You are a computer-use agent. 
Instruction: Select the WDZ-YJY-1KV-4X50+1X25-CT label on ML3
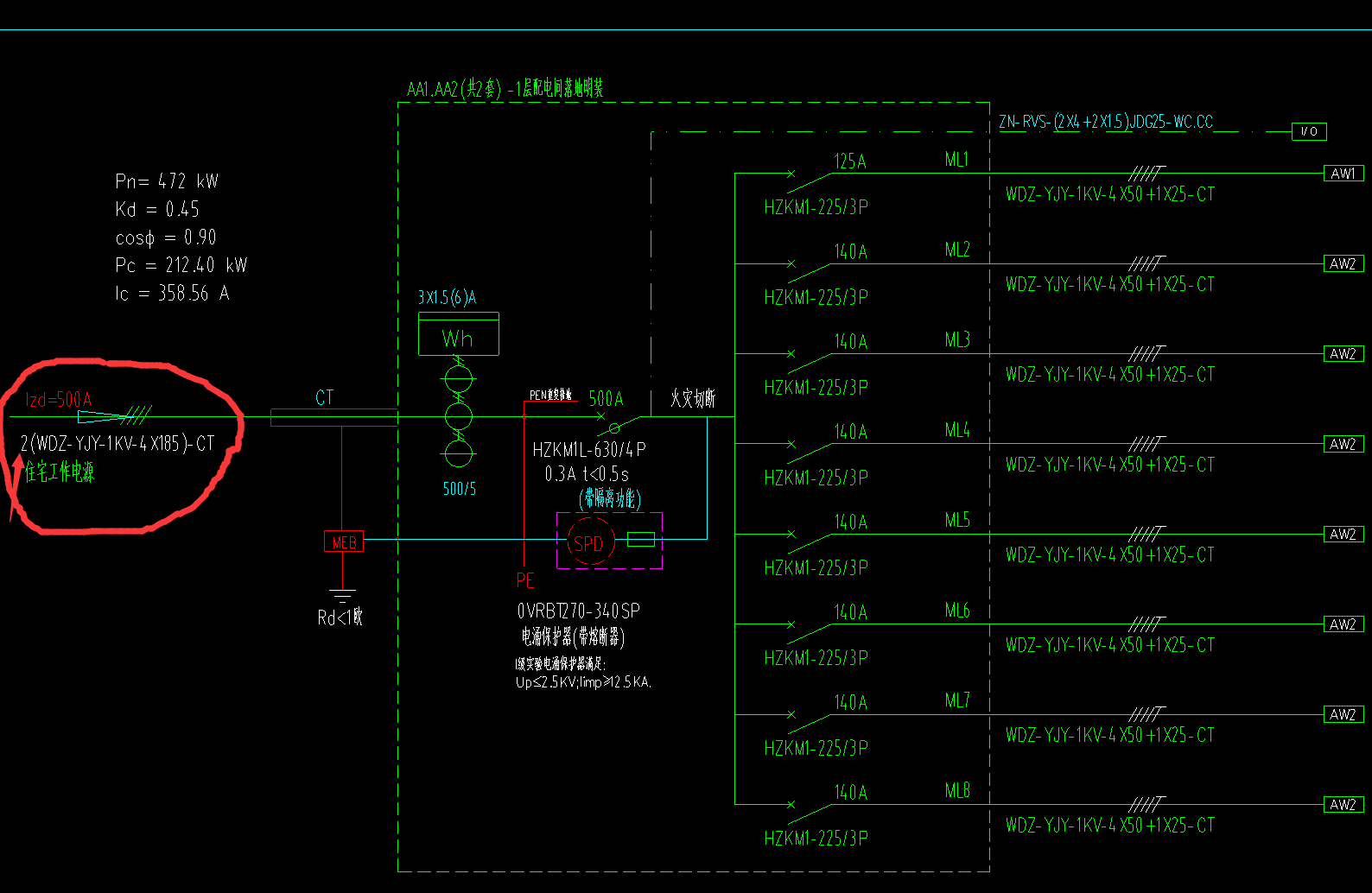coord(1110,375)
